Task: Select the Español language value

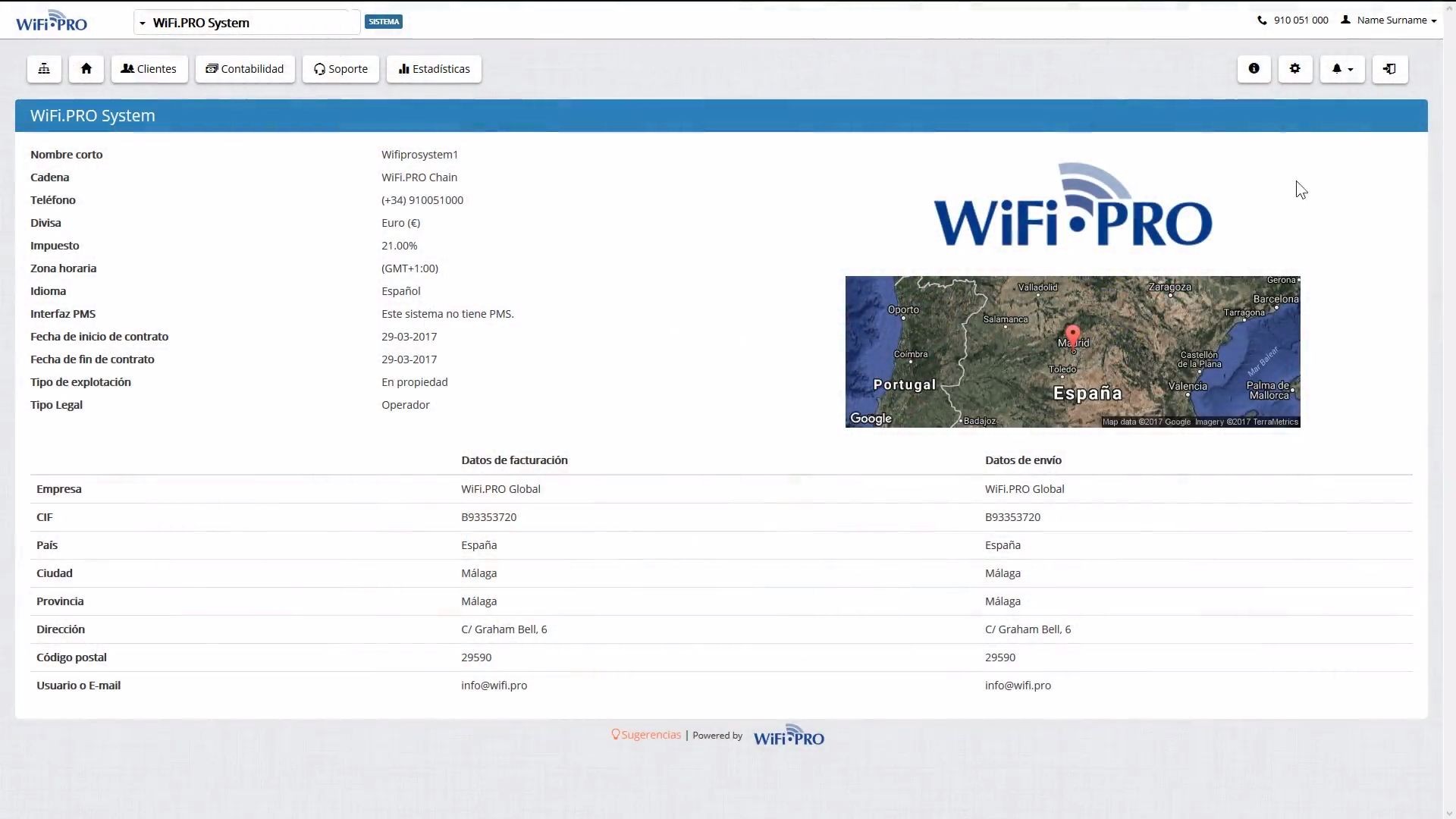Action: (400, 291)
